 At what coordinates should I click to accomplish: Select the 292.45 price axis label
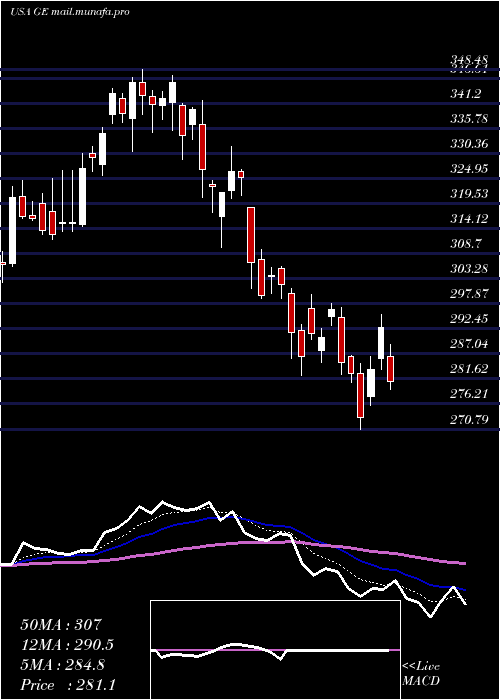[469, 319]
